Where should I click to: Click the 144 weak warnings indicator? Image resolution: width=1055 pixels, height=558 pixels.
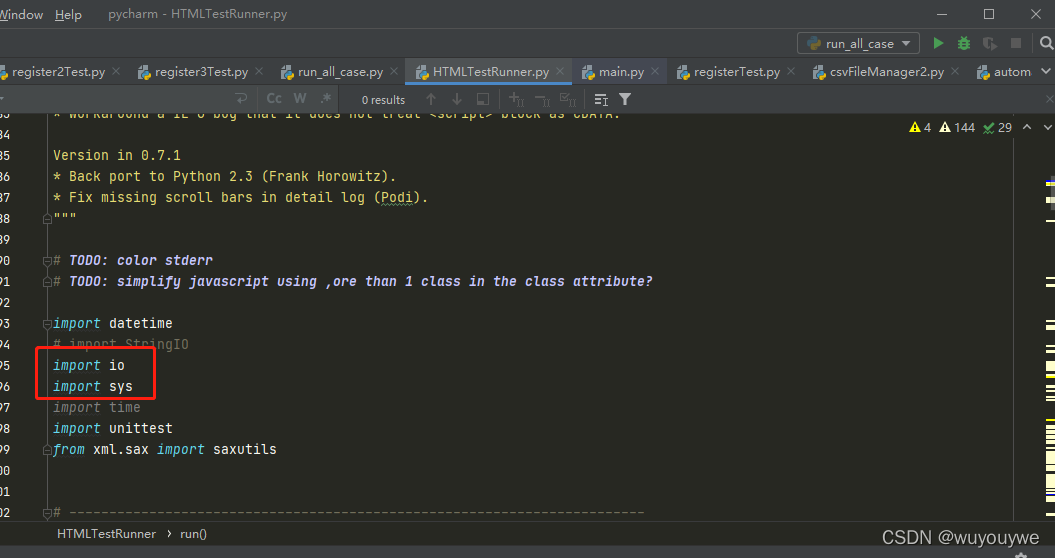click(957, 127)
